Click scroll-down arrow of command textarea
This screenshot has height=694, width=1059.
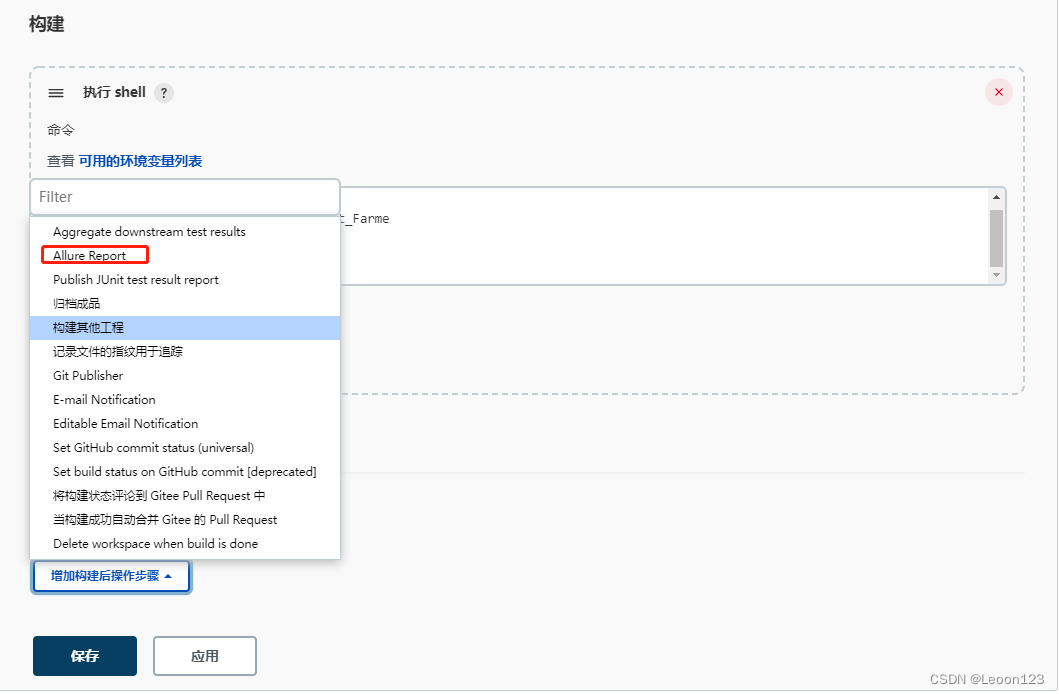point(996,275)
